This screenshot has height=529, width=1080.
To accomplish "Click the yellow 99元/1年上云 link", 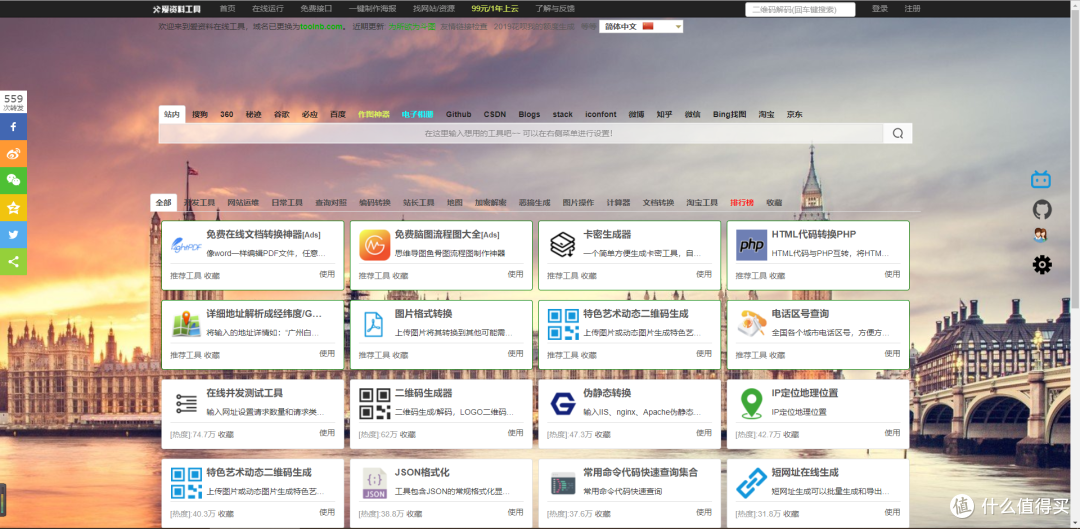I will [x=495, y=9].
